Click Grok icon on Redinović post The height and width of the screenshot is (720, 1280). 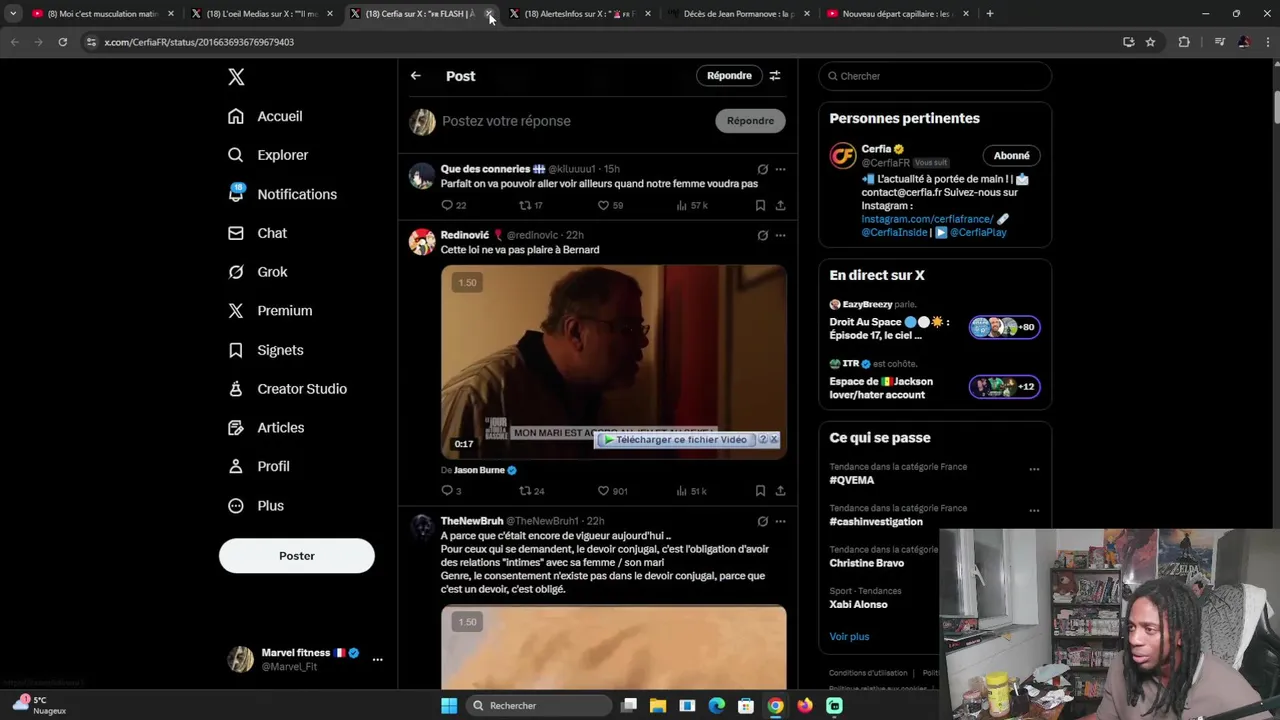762,236
